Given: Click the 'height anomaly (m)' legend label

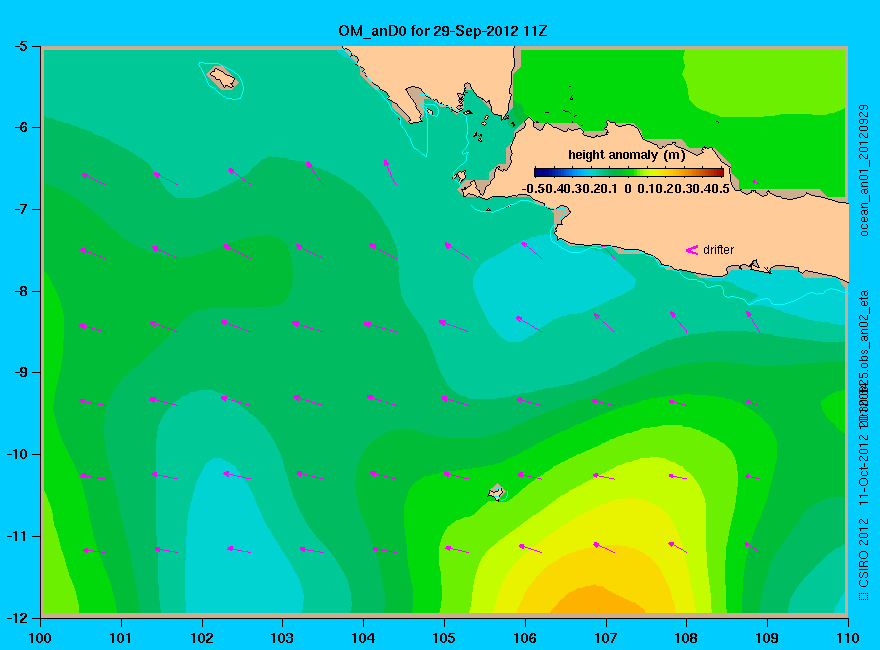Looking at the screenshot, I should (x=626, y=155).
